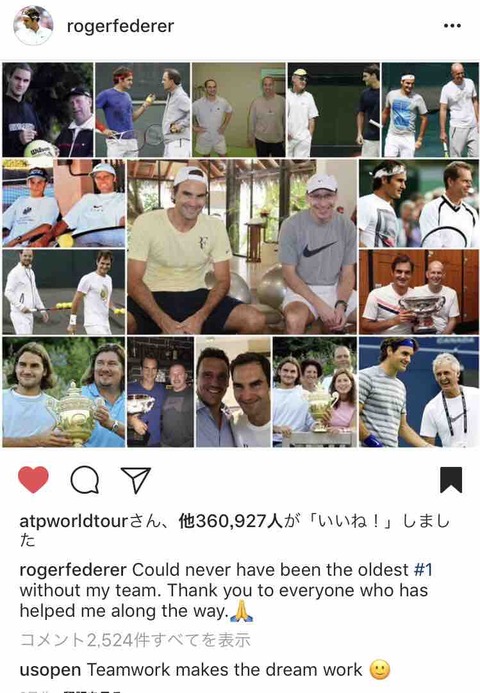Tap the large center collage photo
480x693 pixels.
(242, 247)
